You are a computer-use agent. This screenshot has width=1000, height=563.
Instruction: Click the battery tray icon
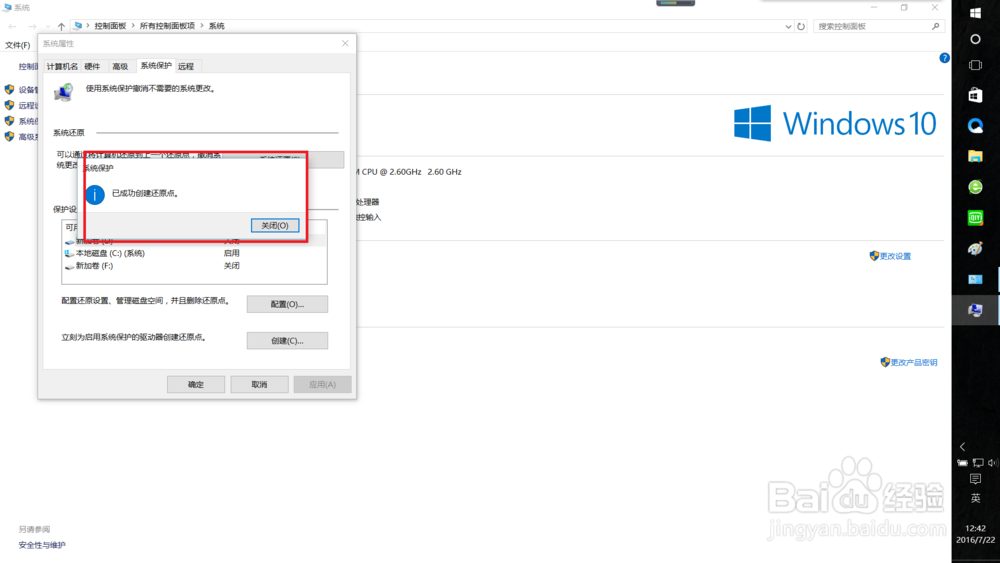click(962, 463)
